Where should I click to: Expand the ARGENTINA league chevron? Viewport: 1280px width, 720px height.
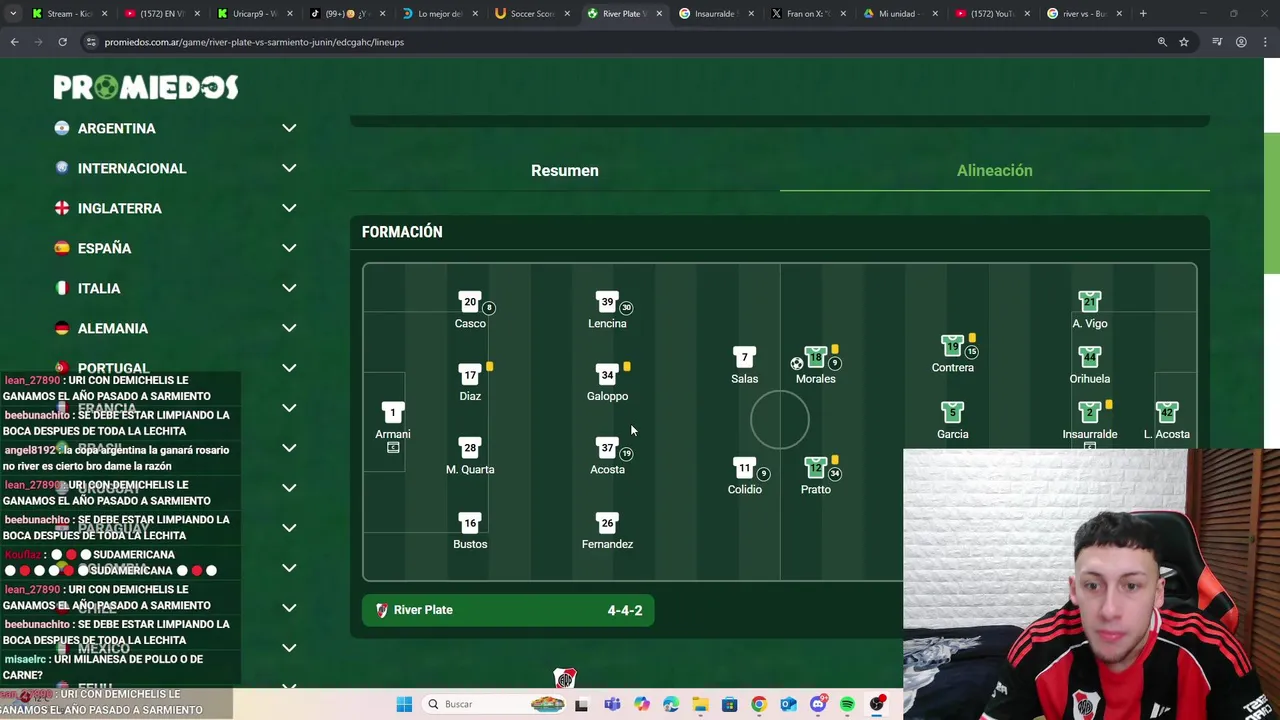pos(289,128)
